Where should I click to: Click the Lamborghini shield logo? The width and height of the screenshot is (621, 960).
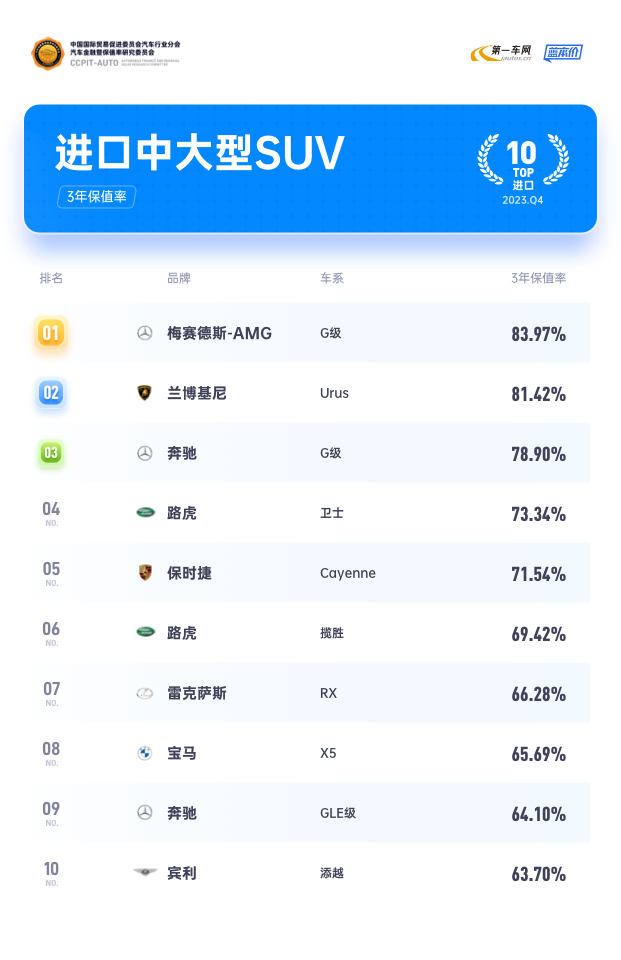(145, 393)
